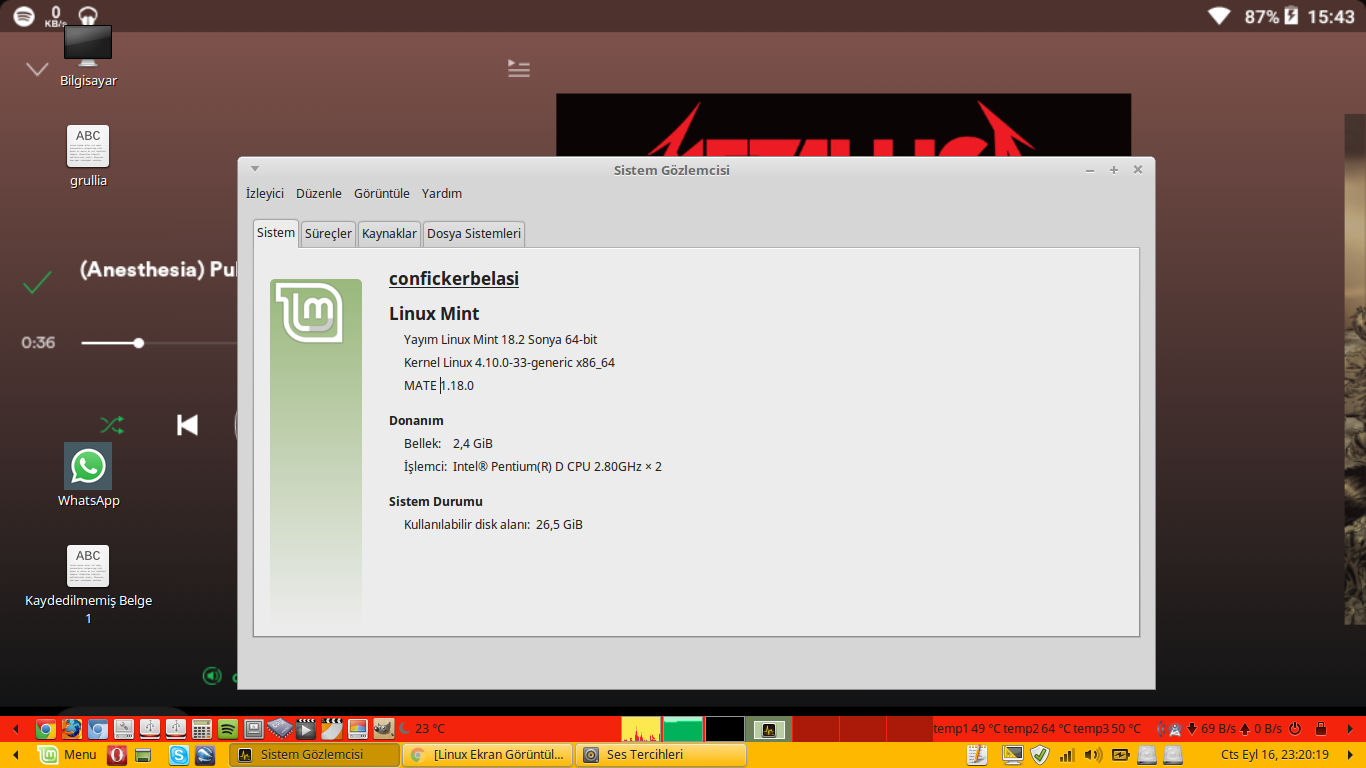Collapse the Spotify player with down chevron
Viewport: 1366px width, 768px height.
(37, 69)
